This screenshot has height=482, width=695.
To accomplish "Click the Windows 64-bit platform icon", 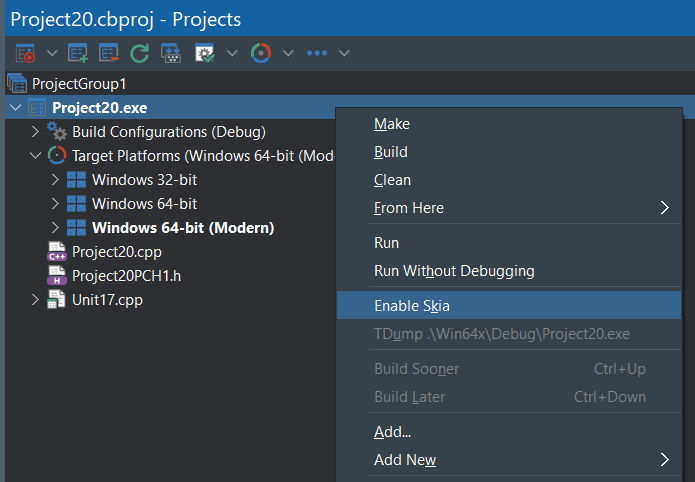I will tap(76, 204).
